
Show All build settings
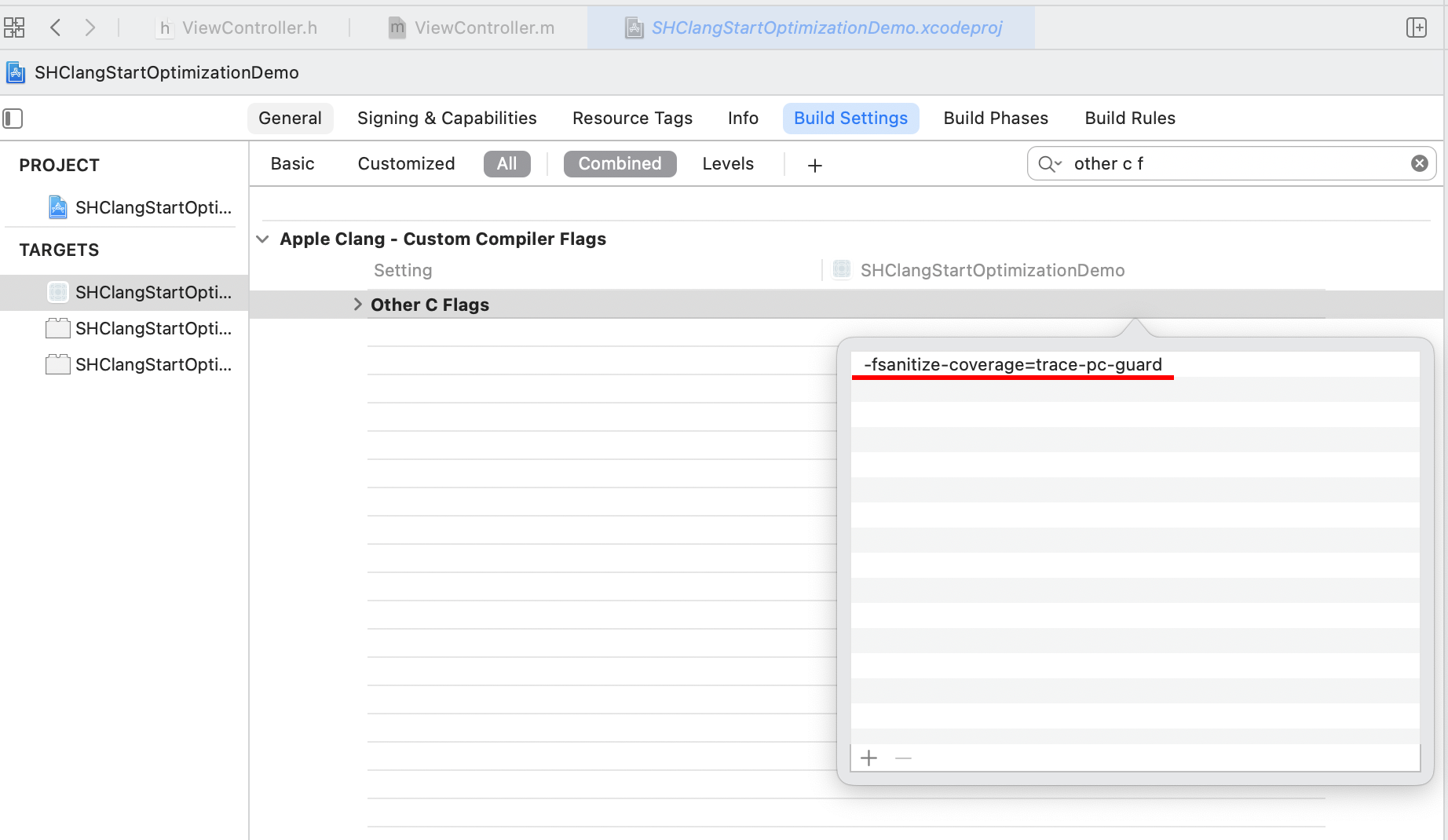click(x=506, y=163)
